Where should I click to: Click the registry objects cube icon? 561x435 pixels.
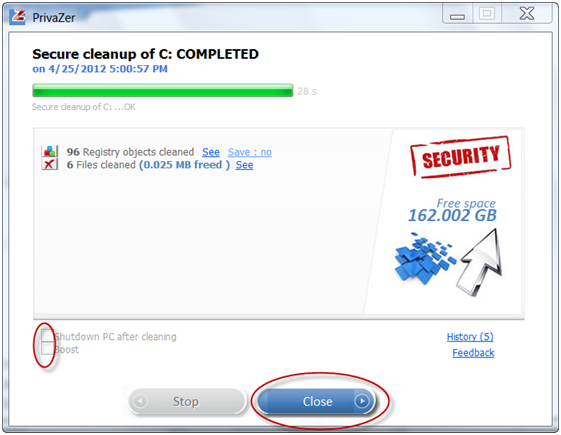pyautogui.click(x=50, y=151)
